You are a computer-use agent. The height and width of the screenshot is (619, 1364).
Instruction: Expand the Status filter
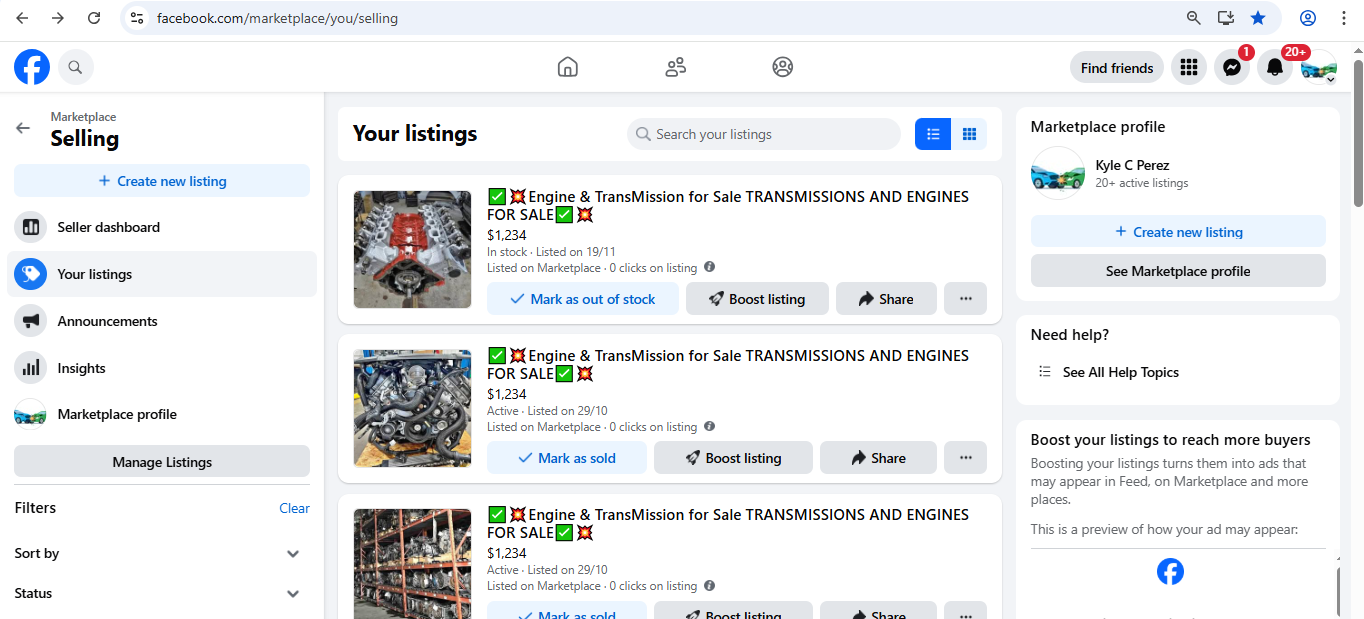[162, 593]
